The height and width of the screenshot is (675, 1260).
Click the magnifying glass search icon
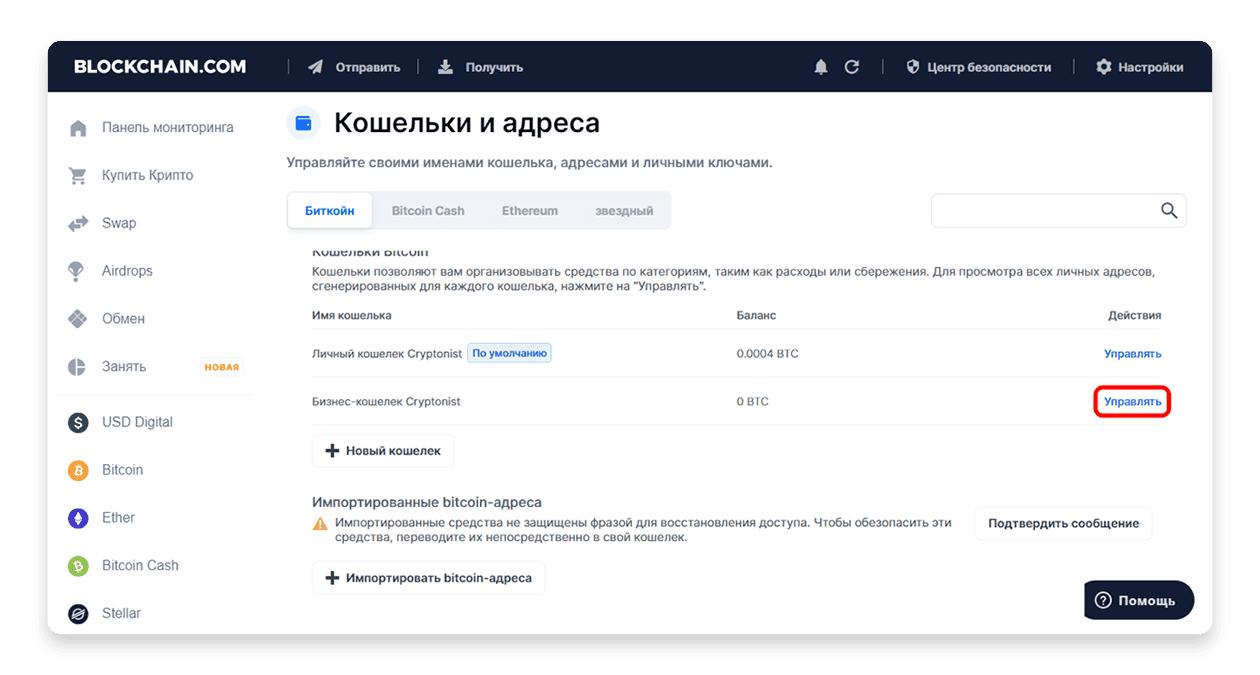1169,211
